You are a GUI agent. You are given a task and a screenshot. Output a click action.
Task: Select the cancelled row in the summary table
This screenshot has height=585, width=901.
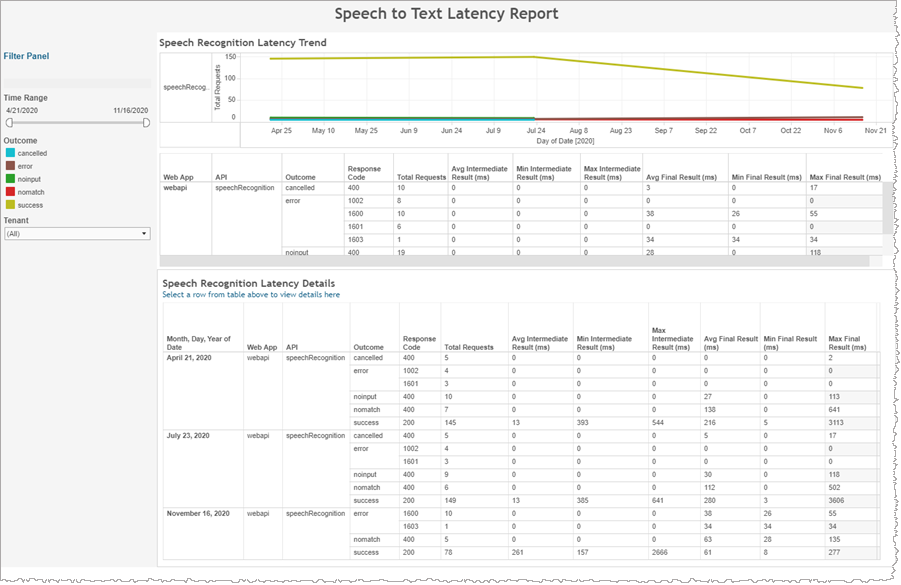click(x=300, y=187)
